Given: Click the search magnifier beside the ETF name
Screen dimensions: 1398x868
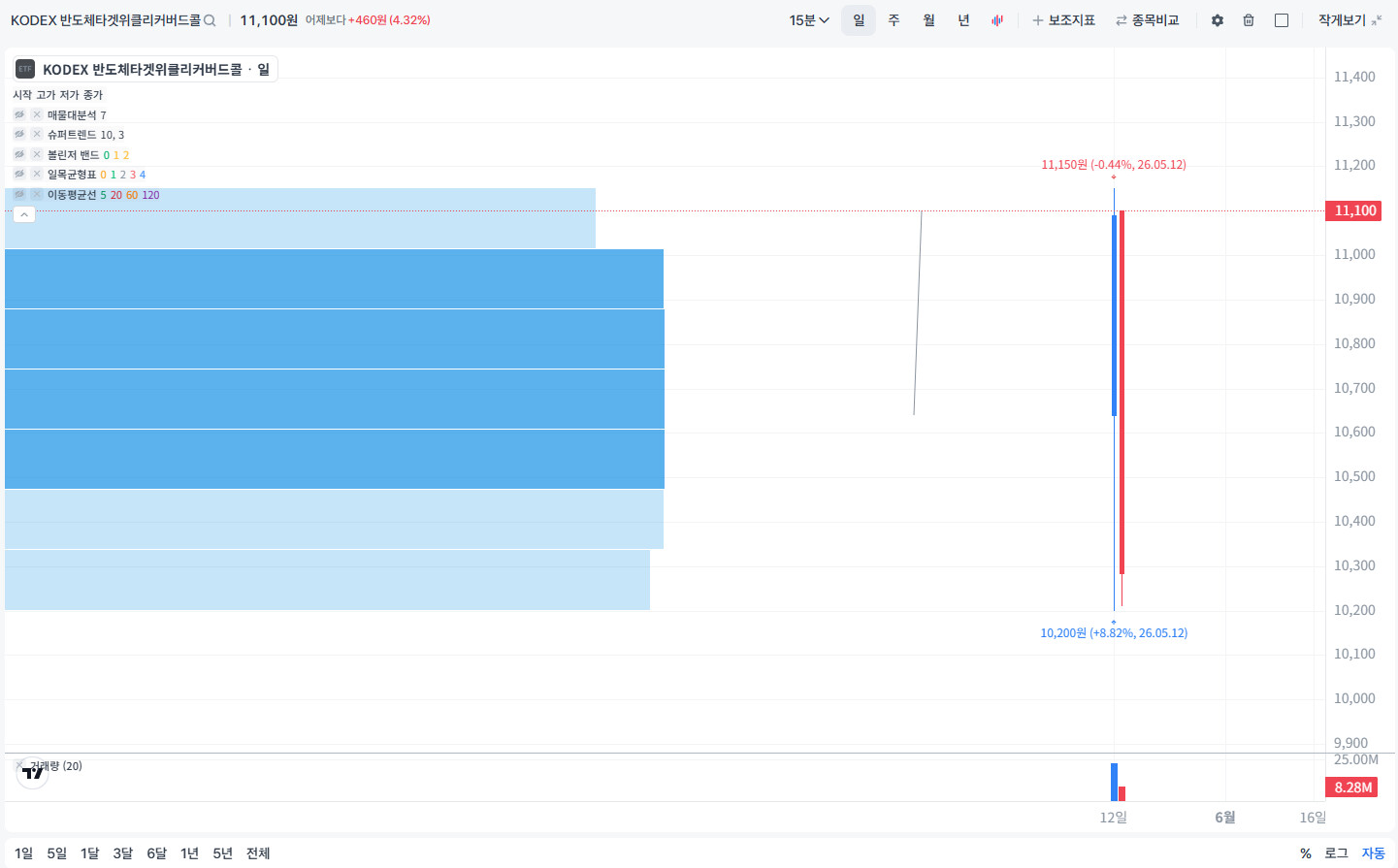Looking at the screenshot, I should click(210, 20).
